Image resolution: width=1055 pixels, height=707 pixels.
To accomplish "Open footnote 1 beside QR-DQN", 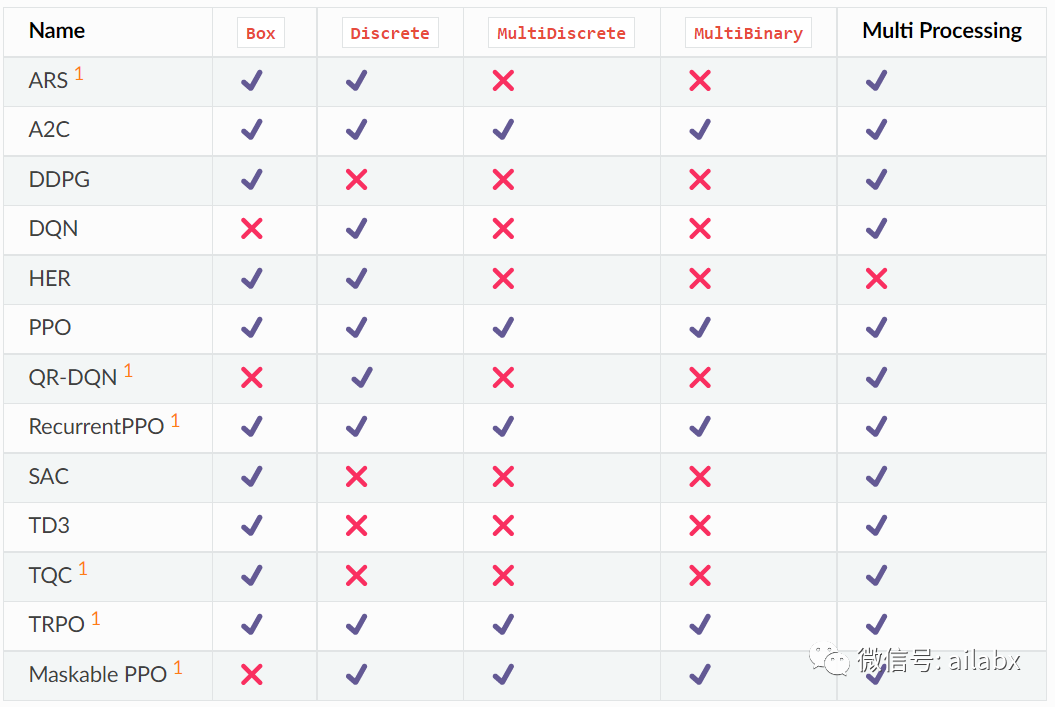I will [128, 371].
